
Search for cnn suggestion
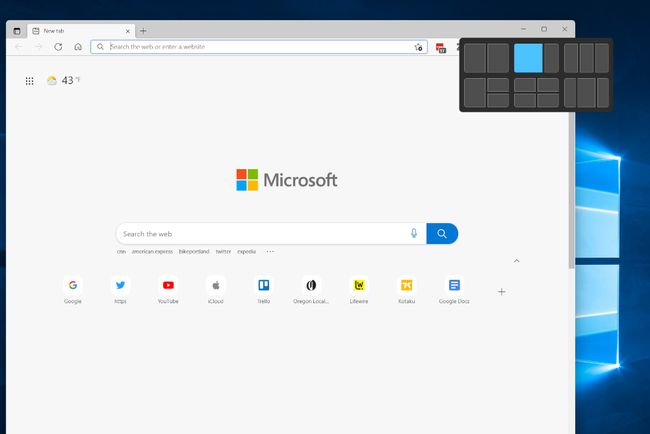coord(121,252)
